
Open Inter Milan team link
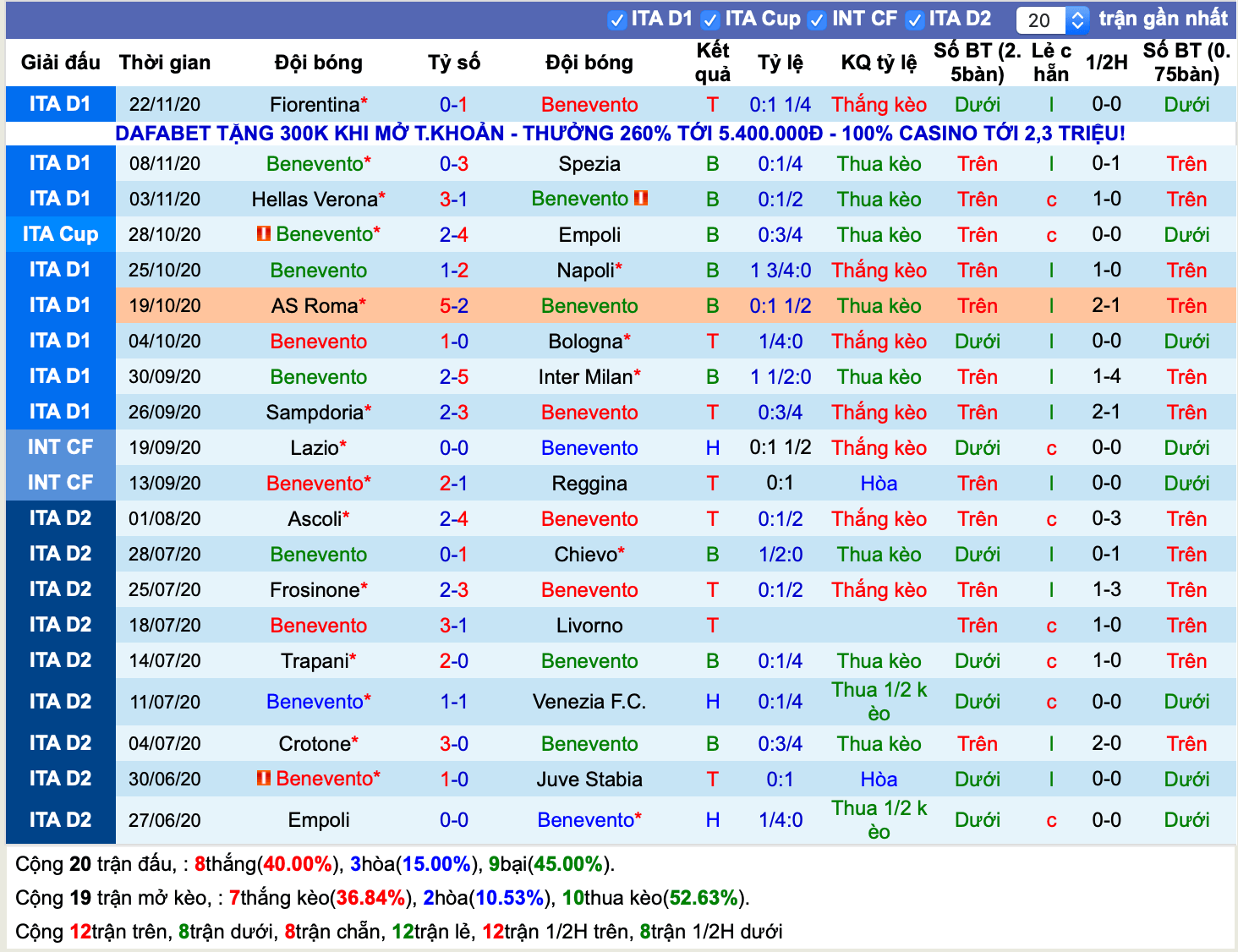pos(585,377)
